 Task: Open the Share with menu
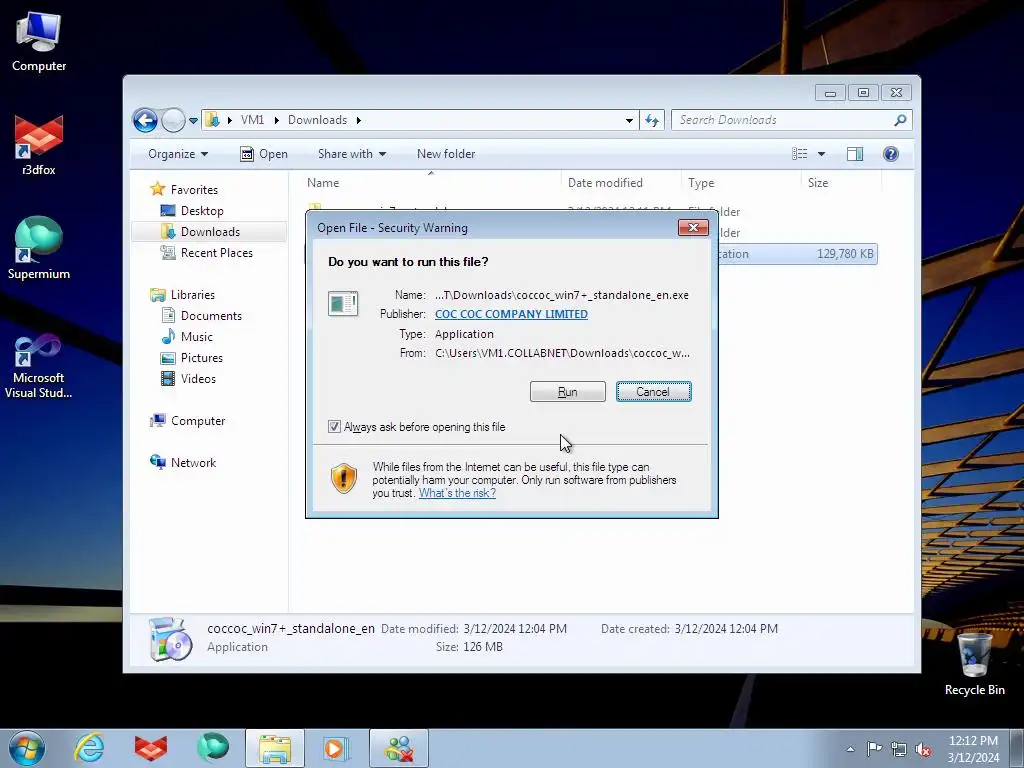(351, 154)
